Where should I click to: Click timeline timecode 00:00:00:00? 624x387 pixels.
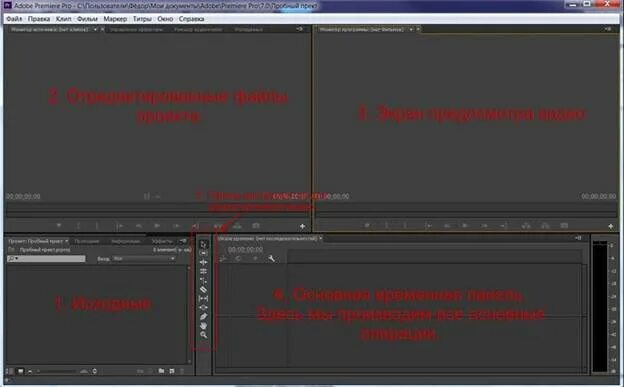pos(246,250)
